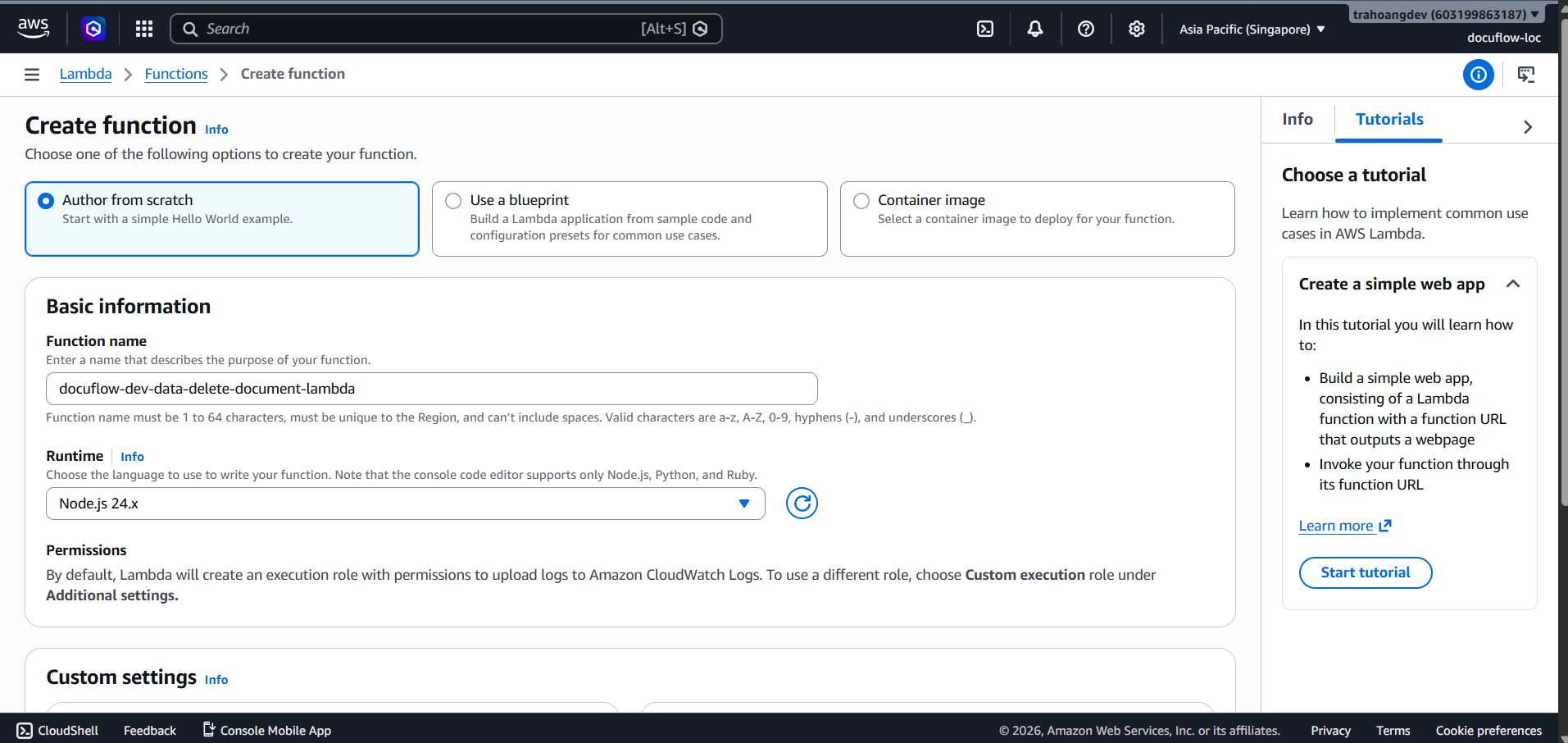
Task: Select Author from scratch option
Action: tap(222, 219)
